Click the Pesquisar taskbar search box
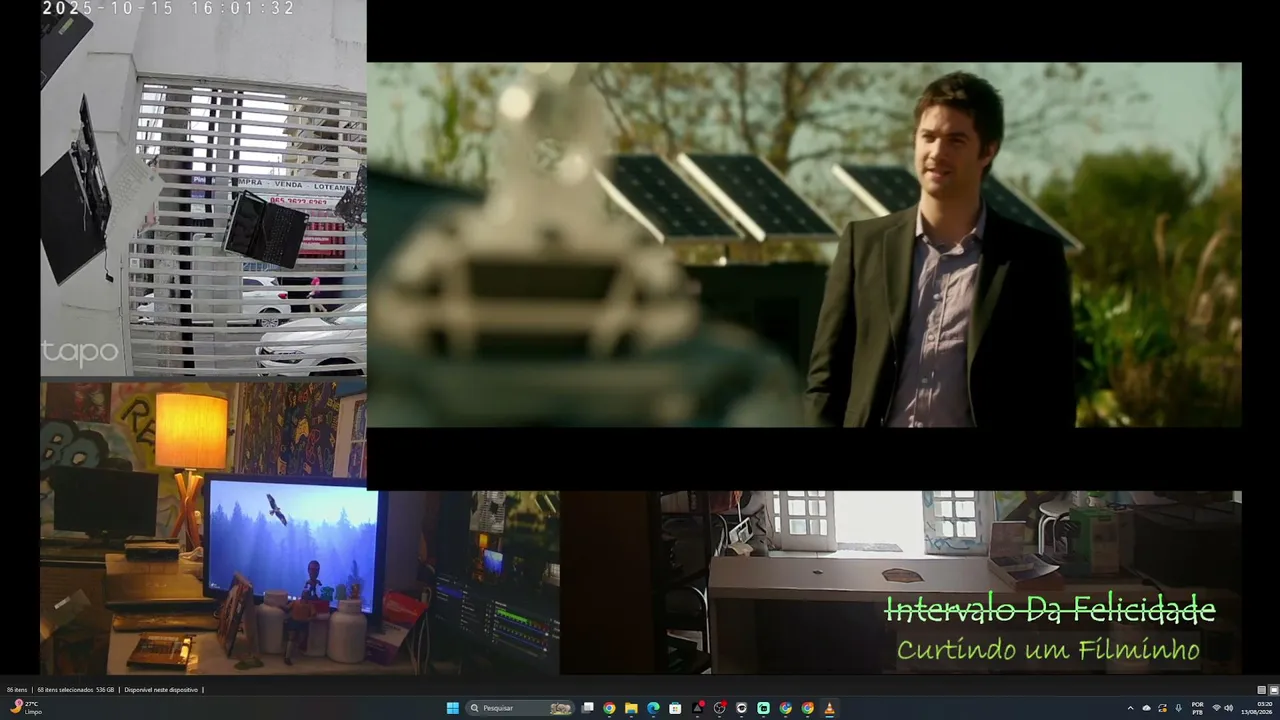Image resolution: width=1280 pixels, height=720 pixels. (520, 708)
